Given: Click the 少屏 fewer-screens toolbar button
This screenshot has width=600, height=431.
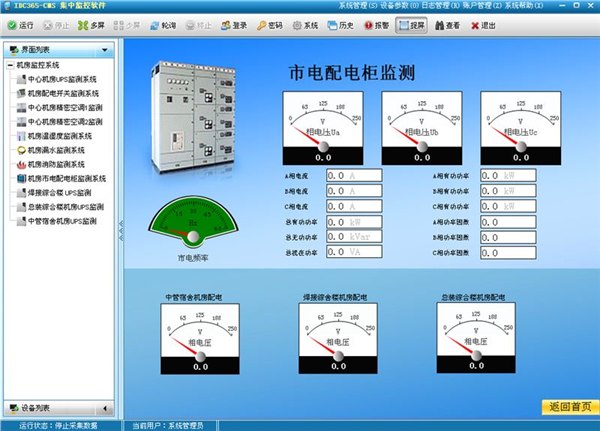Looking at the screenshot, I should pyautogui.click(x=127, y=26).
